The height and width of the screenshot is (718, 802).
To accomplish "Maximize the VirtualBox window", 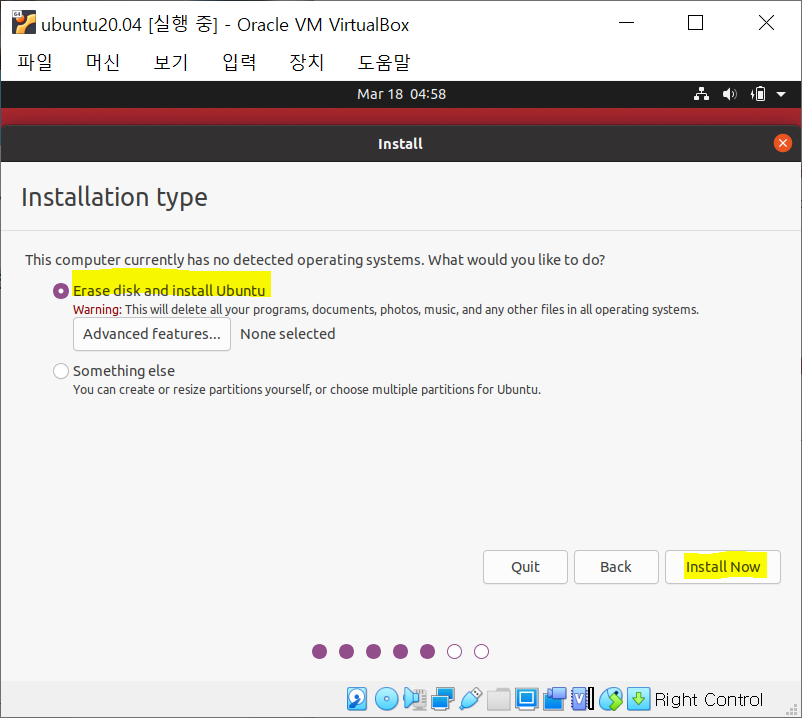I will 695,23.
